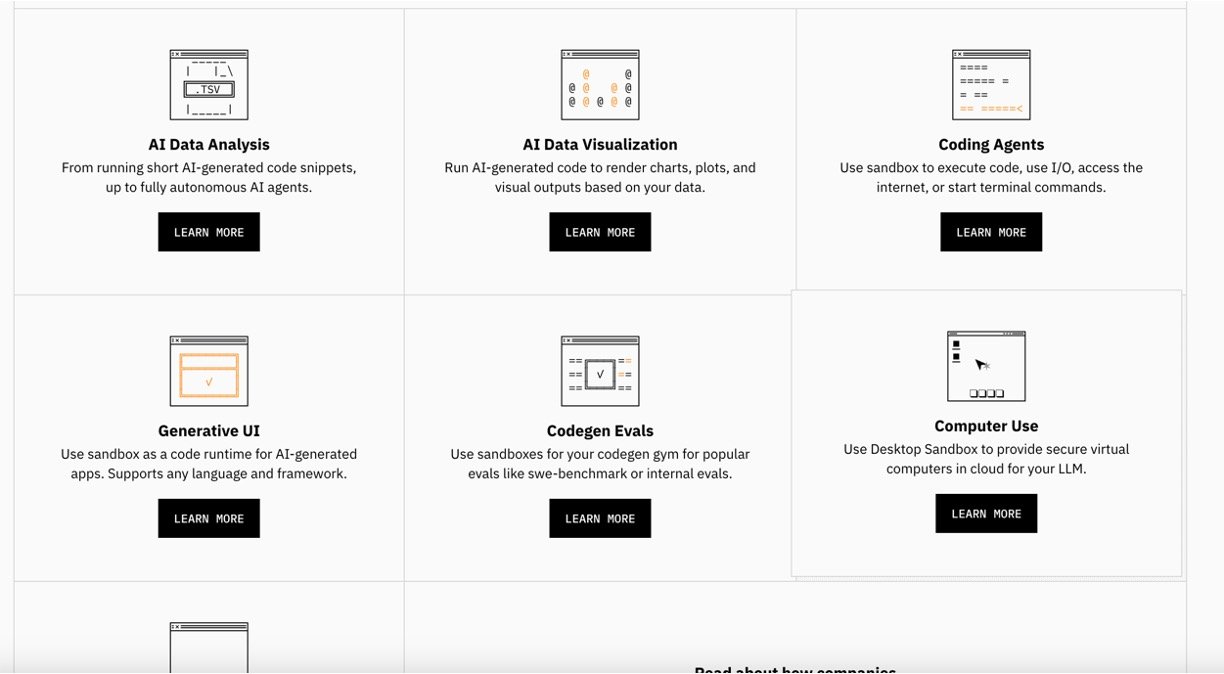Click the Computer Use description text

(986, 459)
